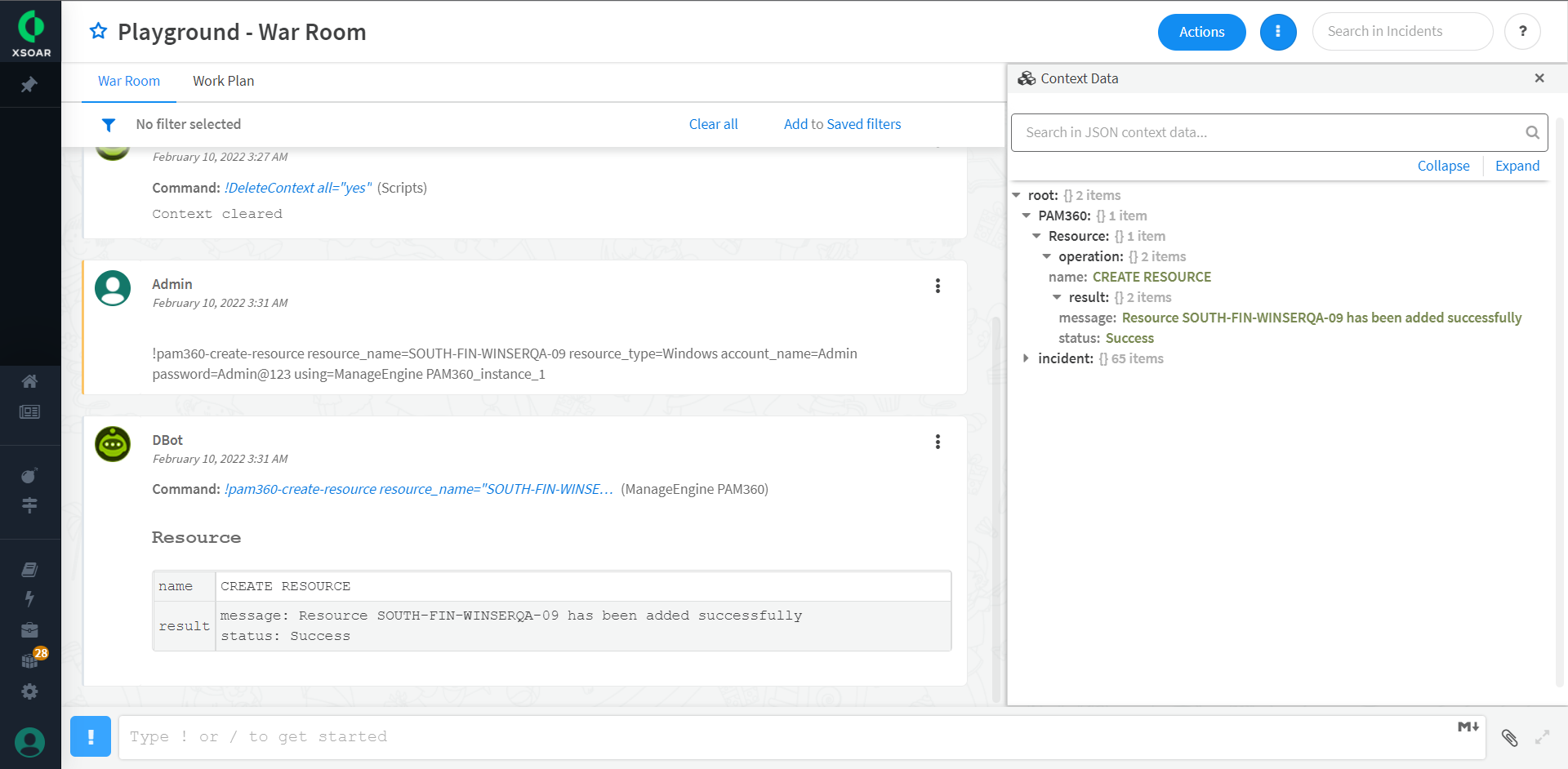Click the Search in Incidents field
This screenshot has width=1568, height=769.
point(1402,32)
